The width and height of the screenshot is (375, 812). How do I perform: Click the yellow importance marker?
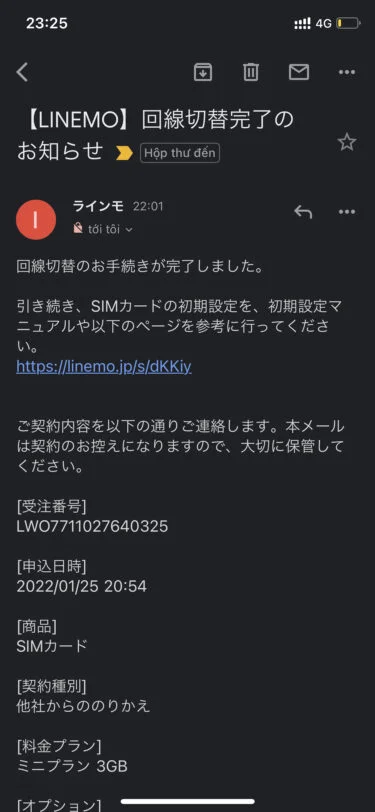(124, 153)
